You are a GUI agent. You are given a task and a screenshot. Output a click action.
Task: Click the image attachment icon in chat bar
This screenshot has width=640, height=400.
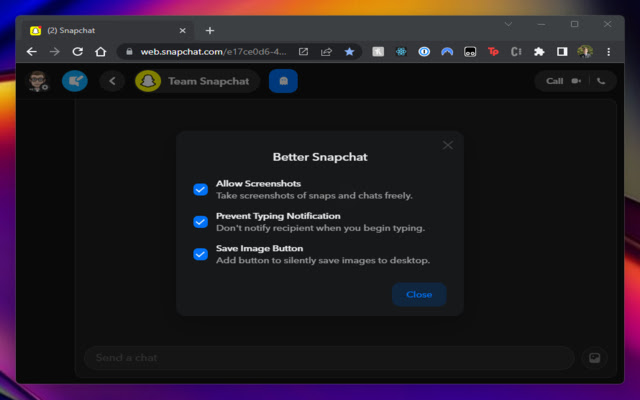point(593,357)
